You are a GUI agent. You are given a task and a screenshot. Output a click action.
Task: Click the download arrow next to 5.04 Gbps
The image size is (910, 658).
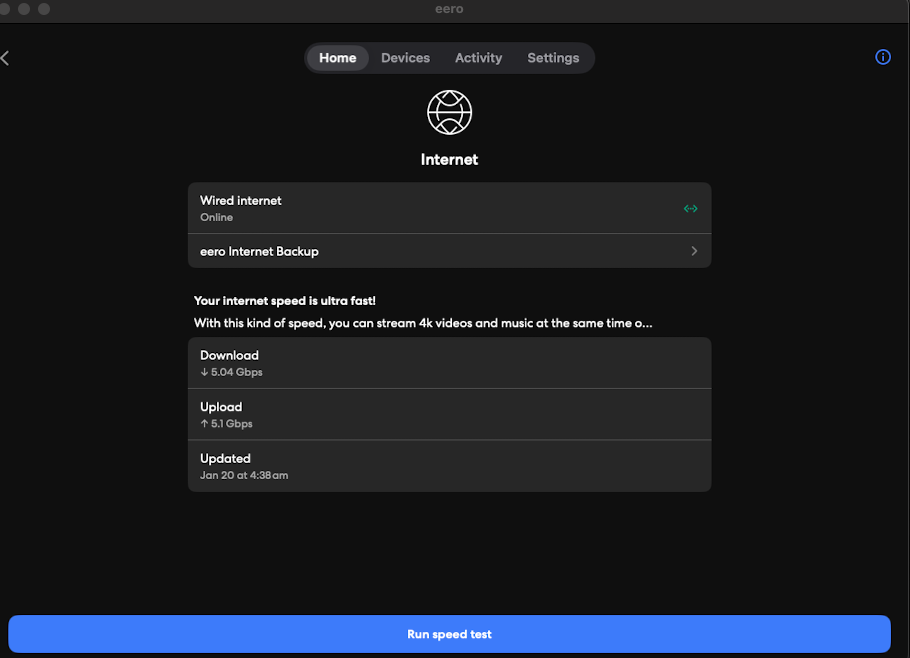pyautogui.click(x=204, y=372)
